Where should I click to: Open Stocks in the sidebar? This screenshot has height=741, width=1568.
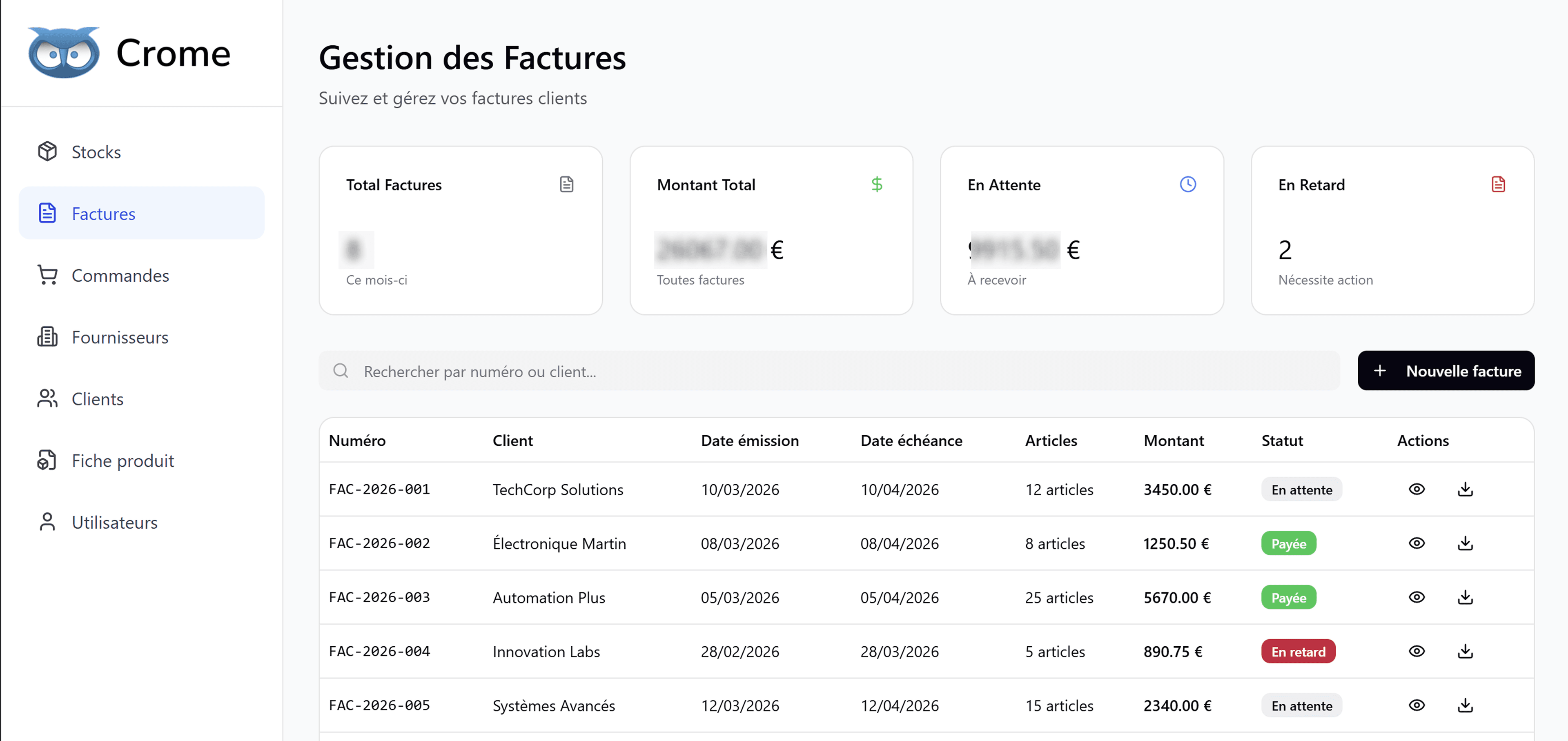pyautogui.click(x=141, y=151)
